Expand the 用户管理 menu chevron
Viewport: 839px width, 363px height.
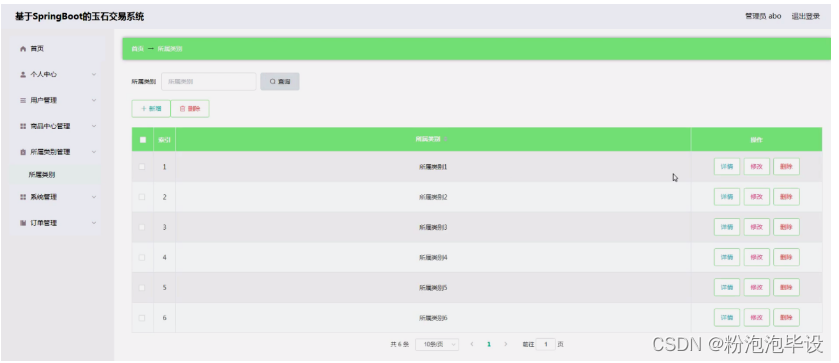94,100
